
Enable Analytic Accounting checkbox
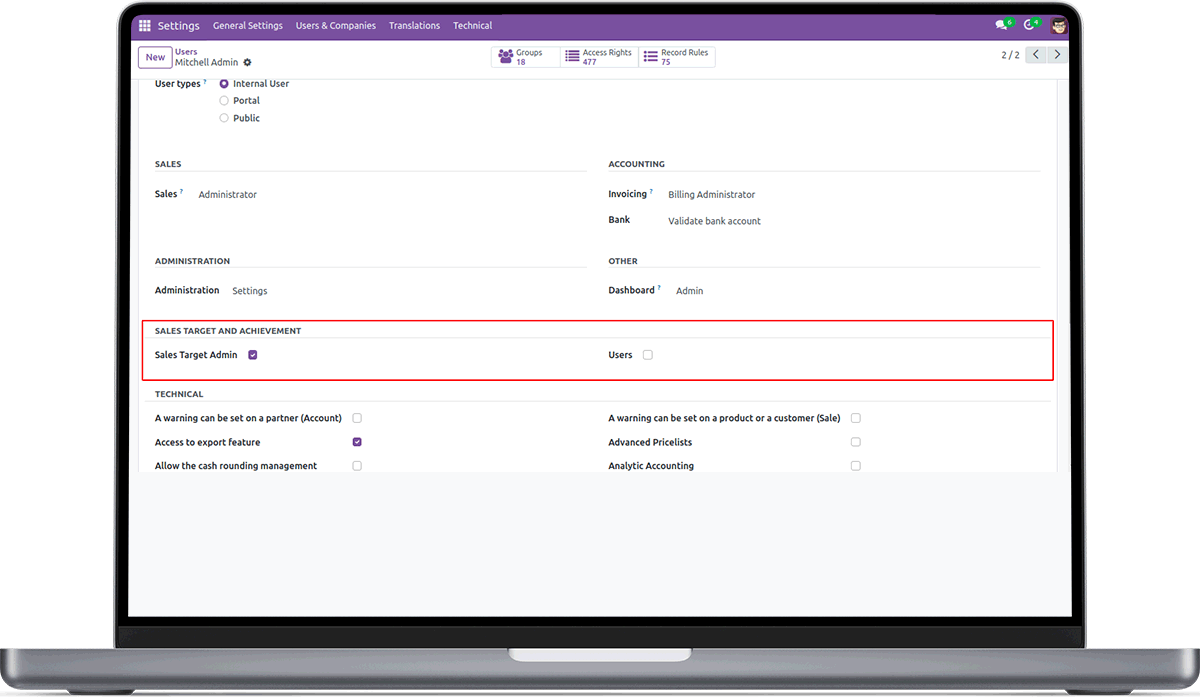coord(855,466)
